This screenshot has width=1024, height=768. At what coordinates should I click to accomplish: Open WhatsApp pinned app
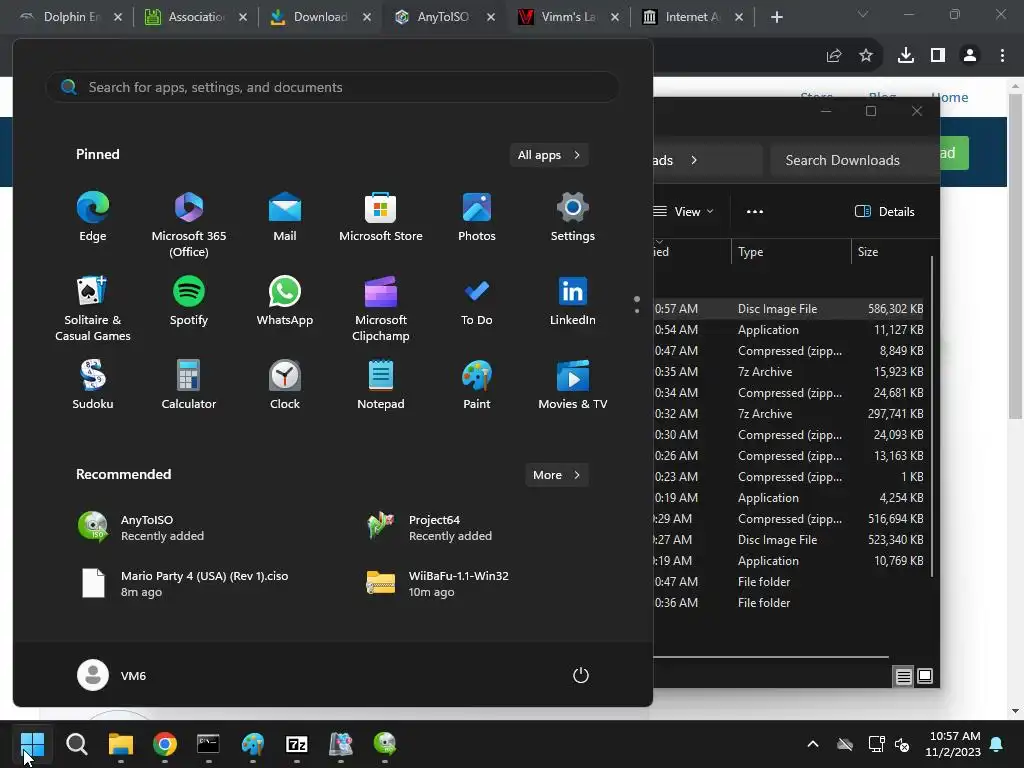285,302
